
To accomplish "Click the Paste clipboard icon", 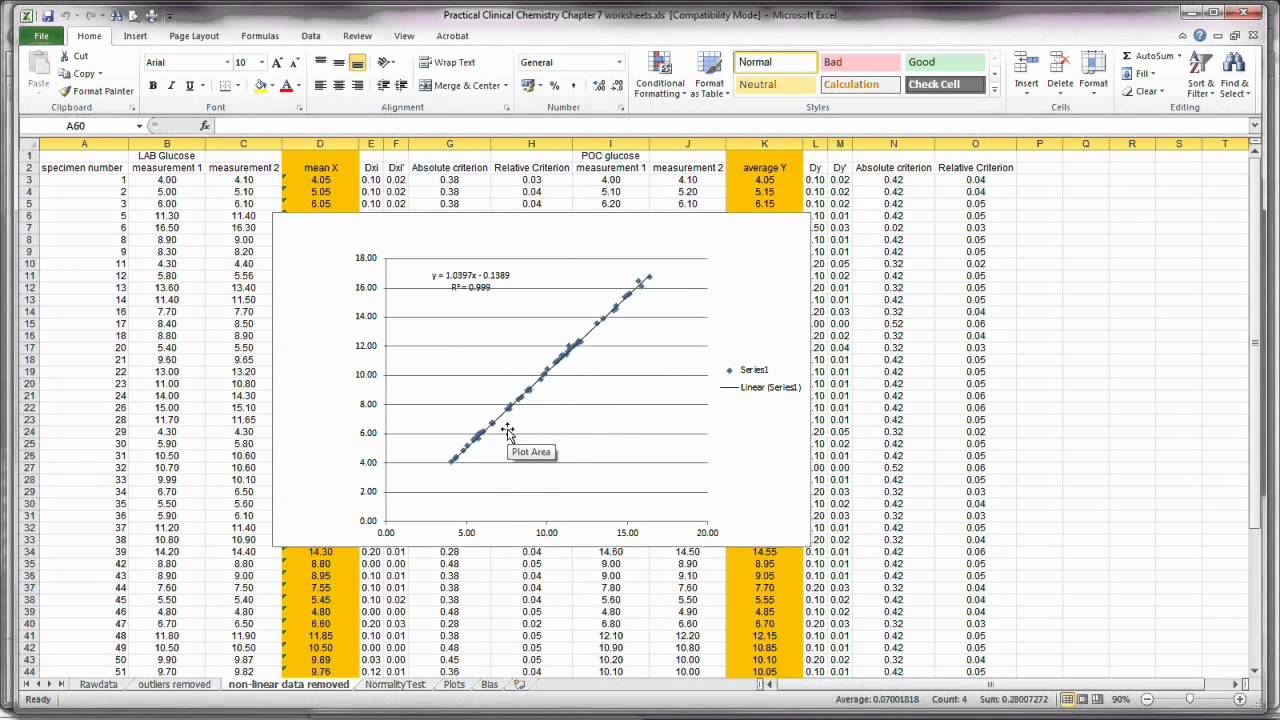I will click(x=38, y=64).
